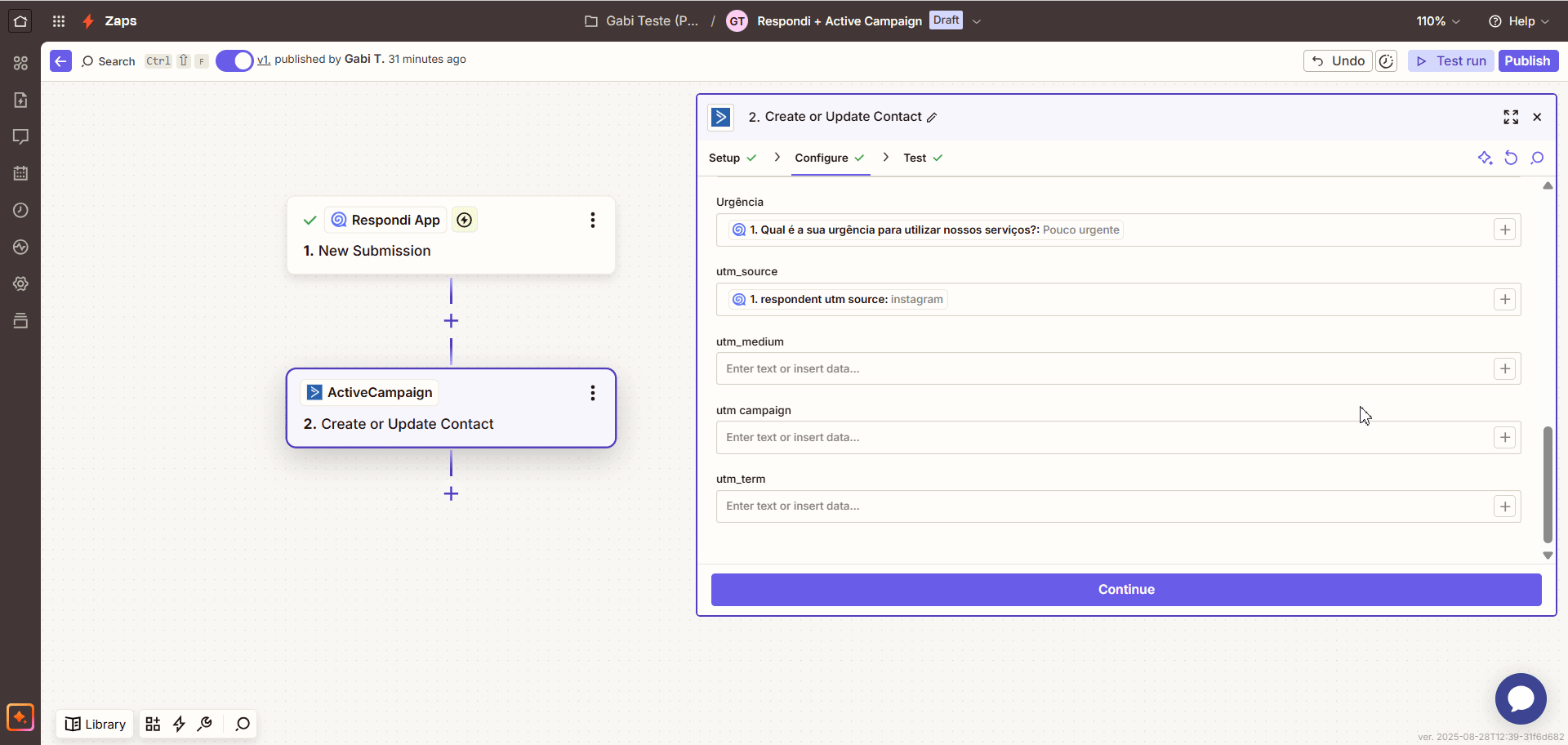1568x745 pixels.
Task: Start a Test run
Action: pos(1451,61)
